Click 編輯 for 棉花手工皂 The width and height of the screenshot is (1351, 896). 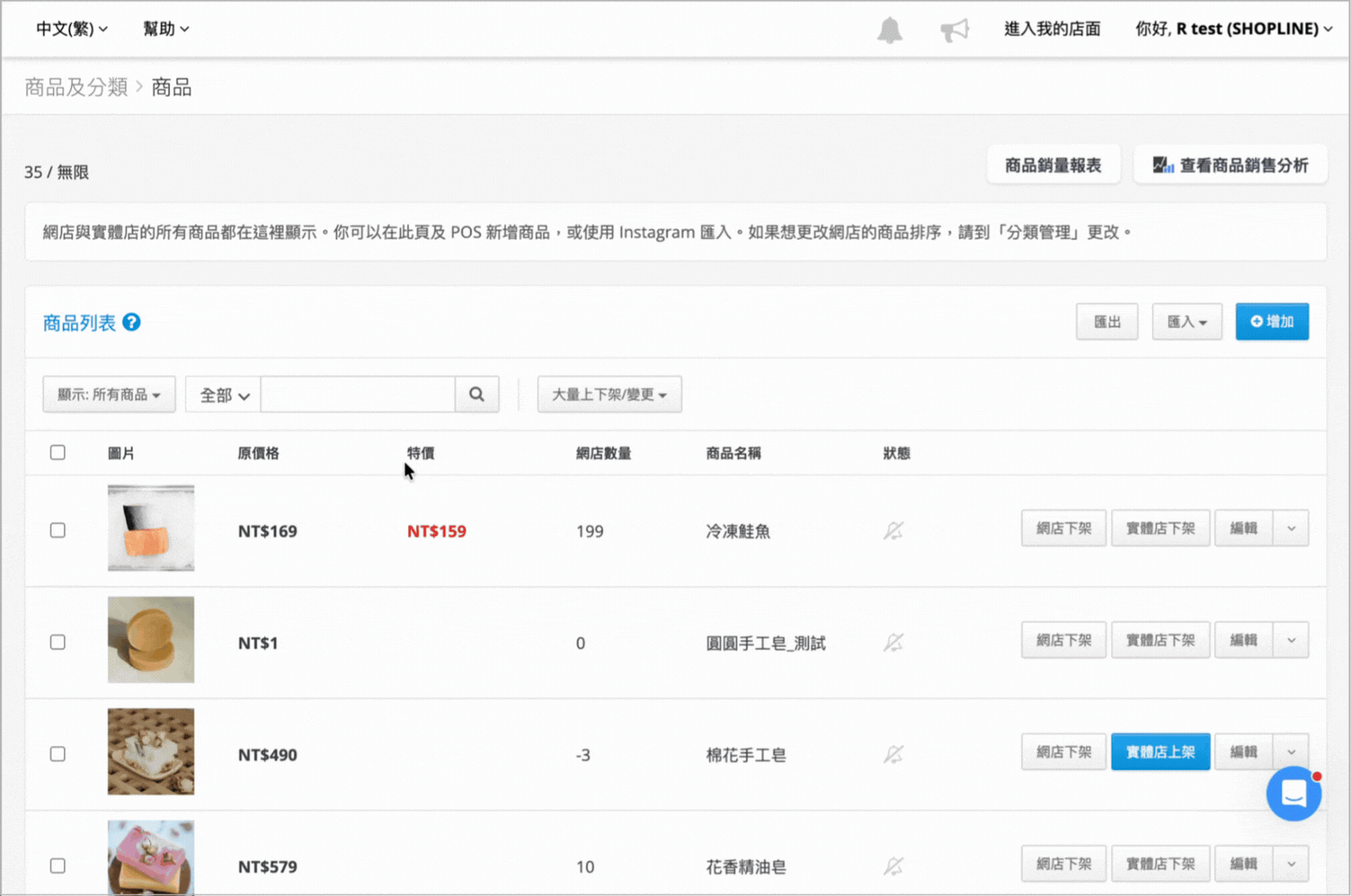pyautogui.click(x=1243, y=752)
